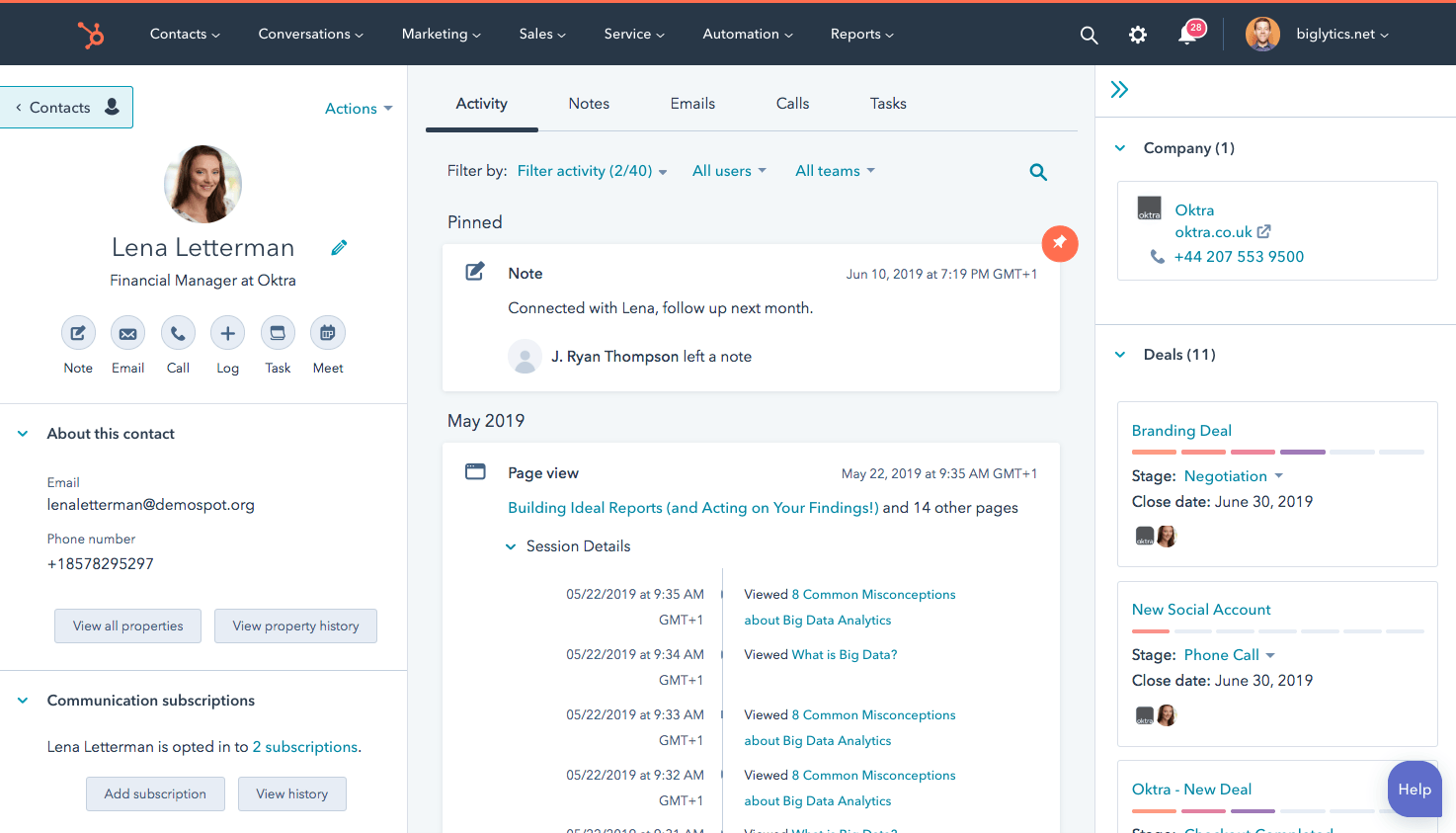Screen dimensions: 1456x833
Task: Click phone icon next to +44 number
Action: coord(1157,256)
